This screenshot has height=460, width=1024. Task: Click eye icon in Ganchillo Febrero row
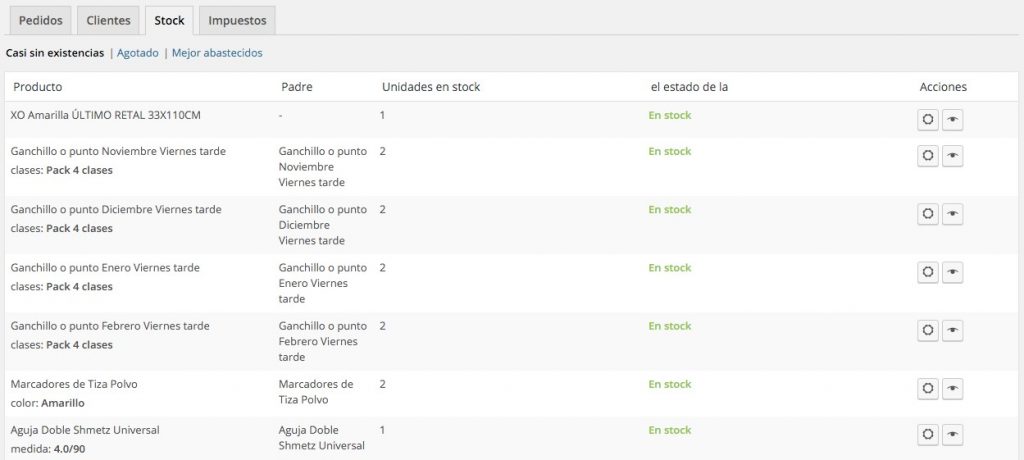click(x=952, y=330)
